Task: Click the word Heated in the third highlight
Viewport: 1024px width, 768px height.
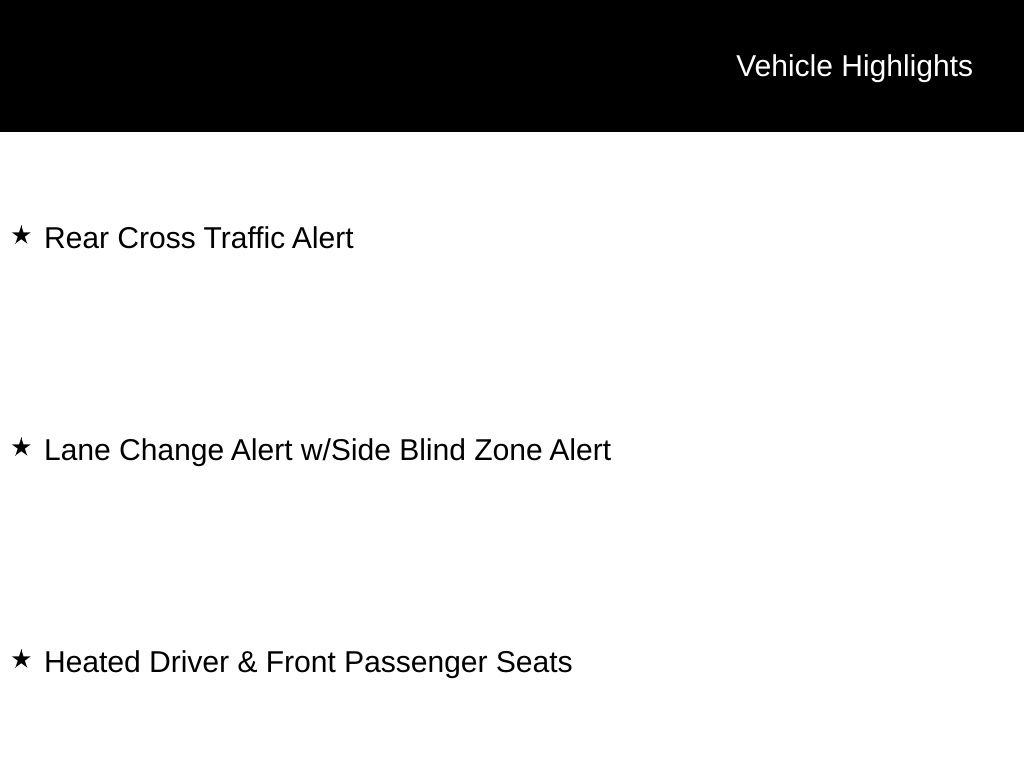Action: [93, 663]
